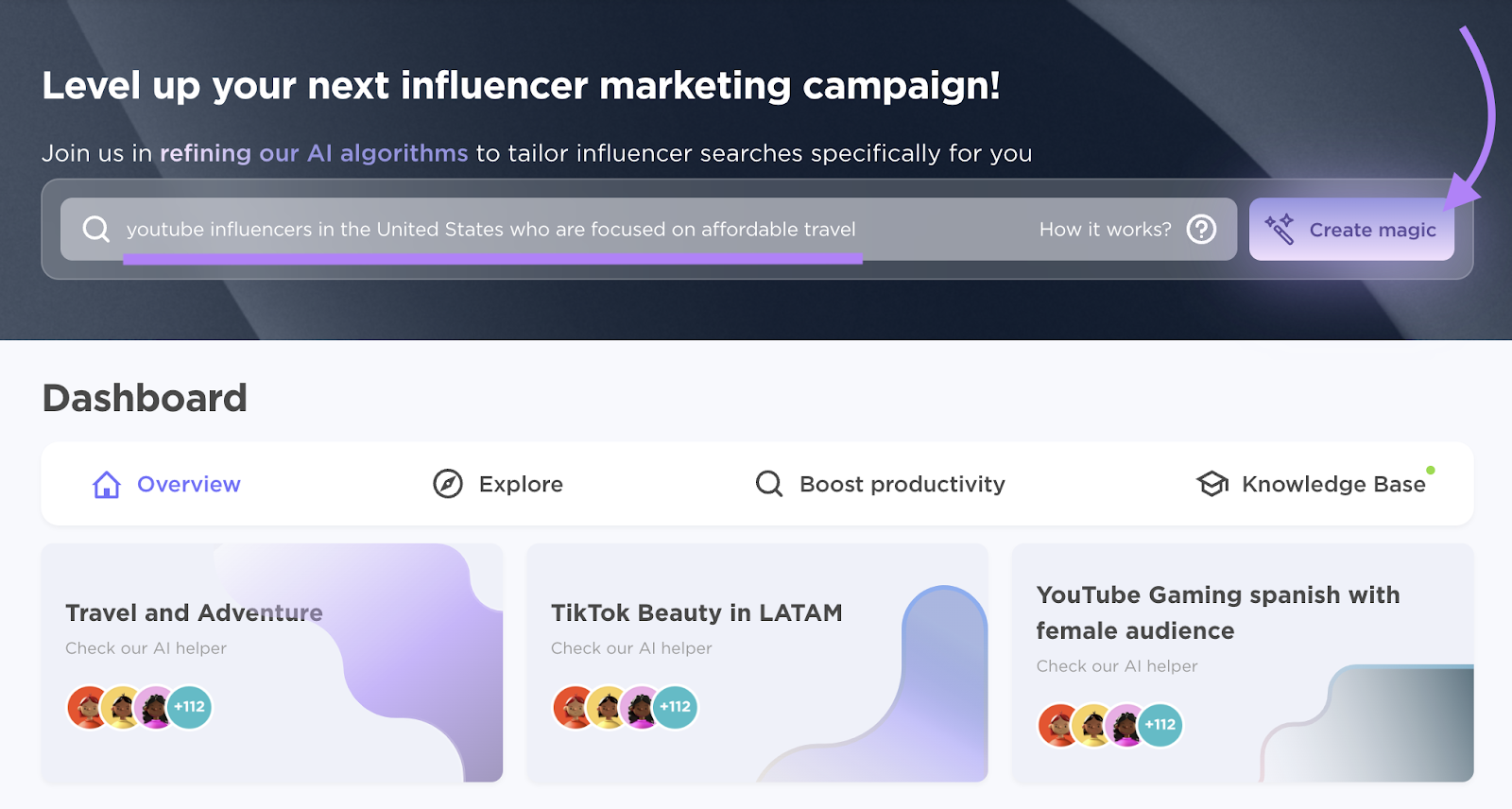Click the Explore compass icon

(x=447, y=484)
